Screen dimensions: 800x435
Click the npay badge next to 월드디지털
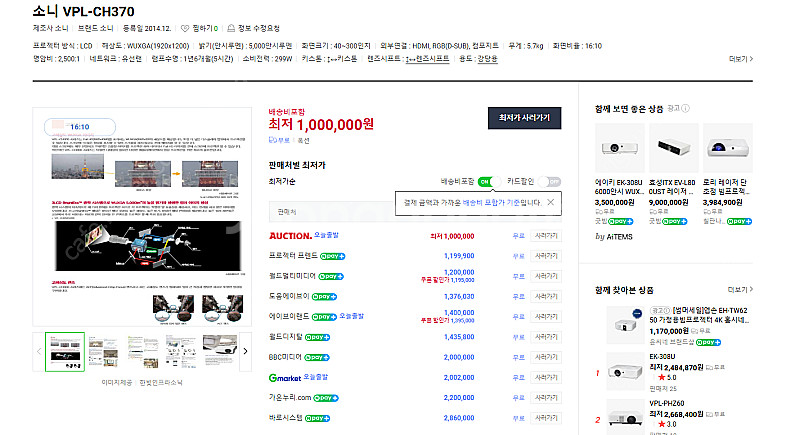317,337
